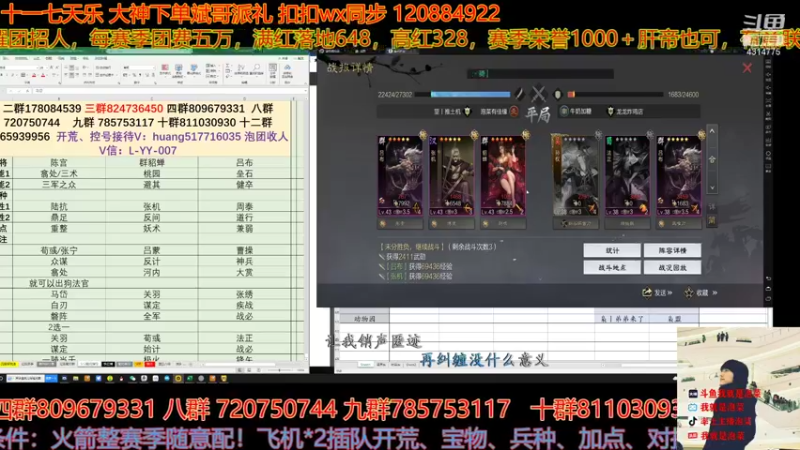
Task: Expand the formula bar with its arrow
Action: 306,91
